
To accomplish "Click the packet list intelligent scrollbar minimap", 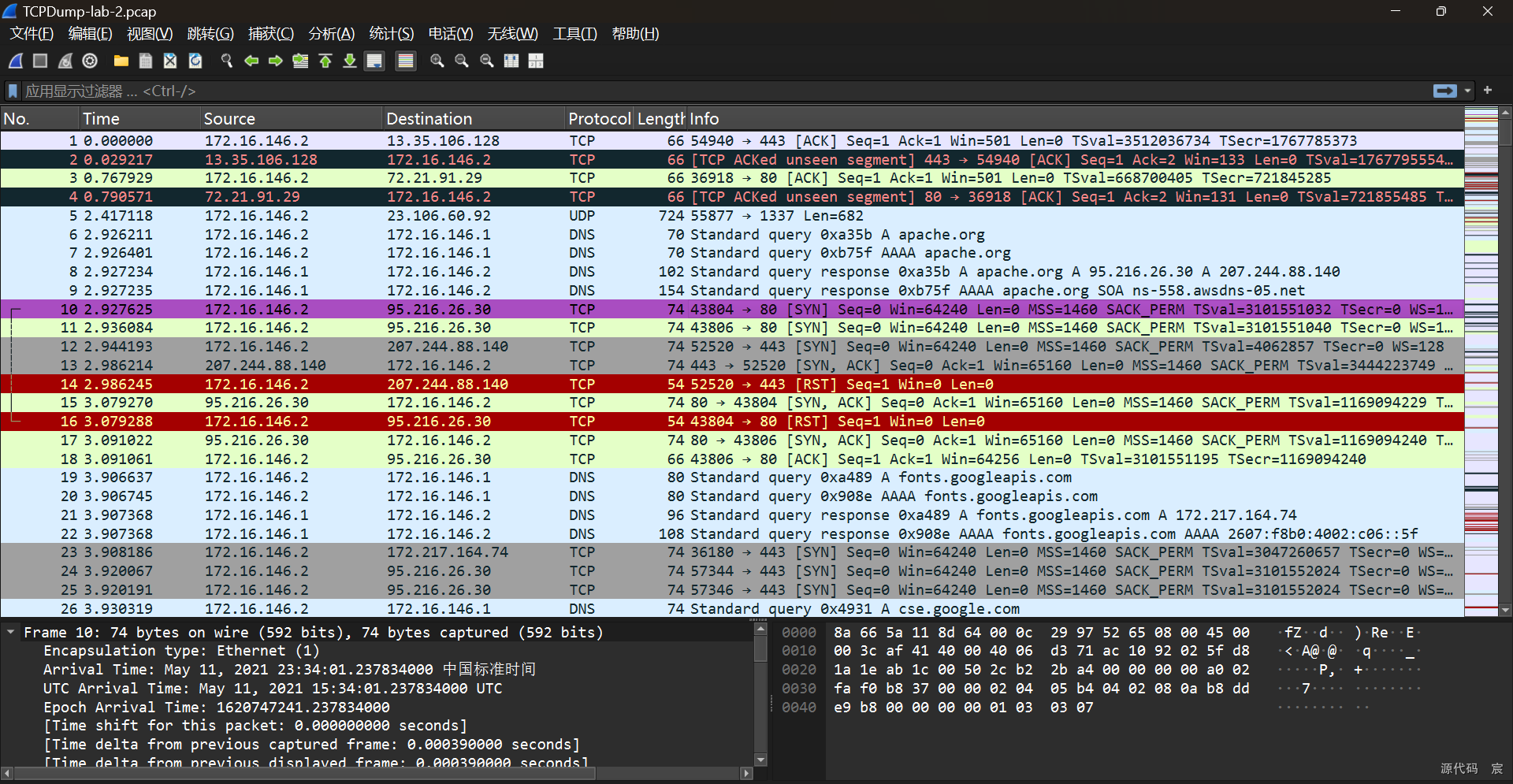I will [x=1481, y=362].
